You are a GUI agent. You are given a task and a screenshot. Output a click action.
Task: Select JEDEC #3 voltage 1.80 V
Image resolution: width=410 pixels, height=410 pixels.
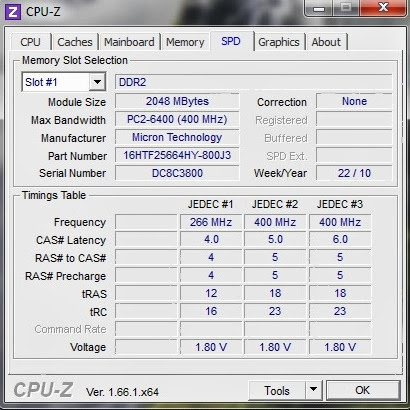pyautogui.click(x=340, y=347)
